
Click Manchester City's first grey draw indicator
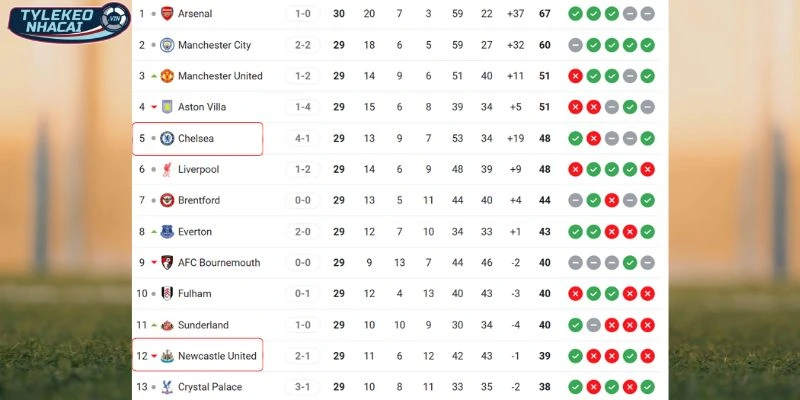coord(575,45)
